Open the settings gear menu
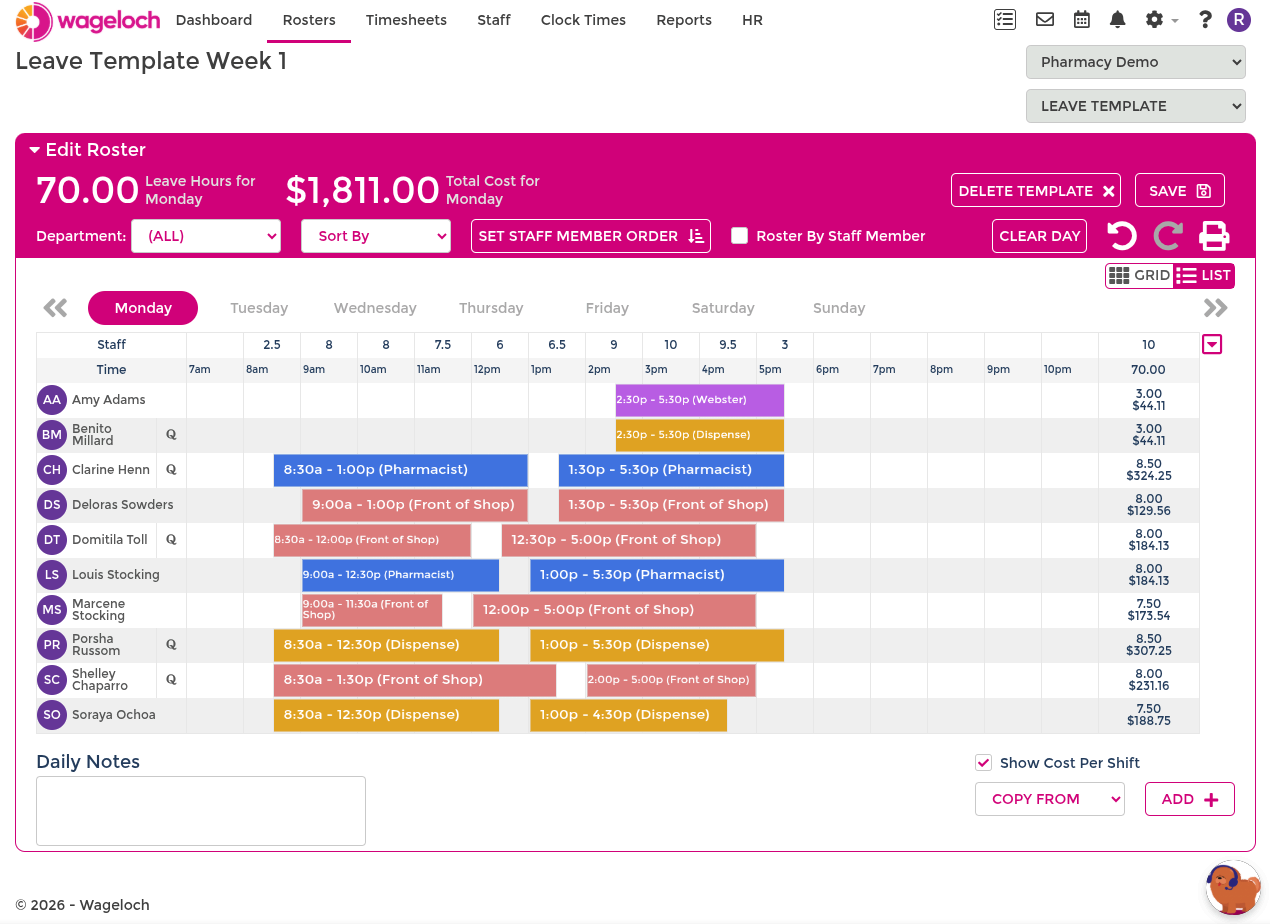Image resolution: width=1270 pixels, height=924 pixels. pos(1161,19)
